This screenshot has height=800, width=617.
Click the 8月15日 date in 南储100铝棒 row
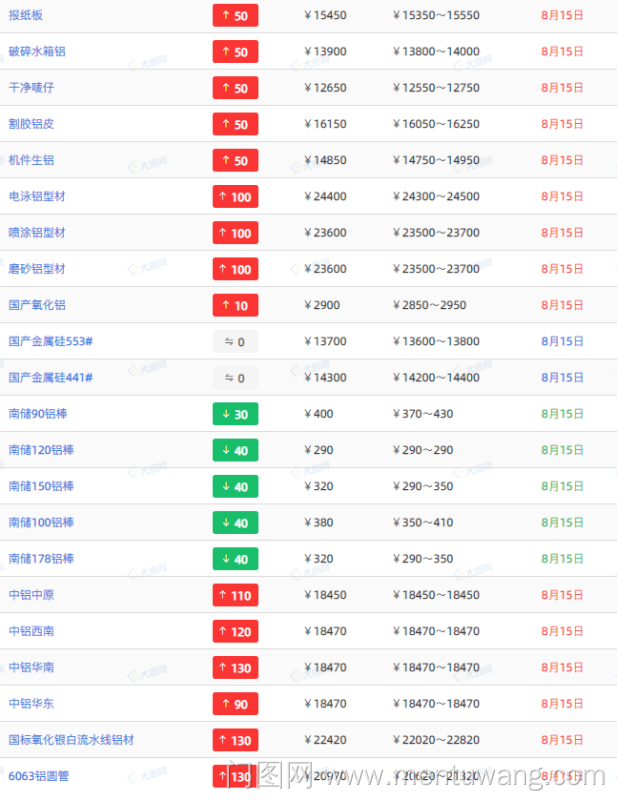click(562, 523)
